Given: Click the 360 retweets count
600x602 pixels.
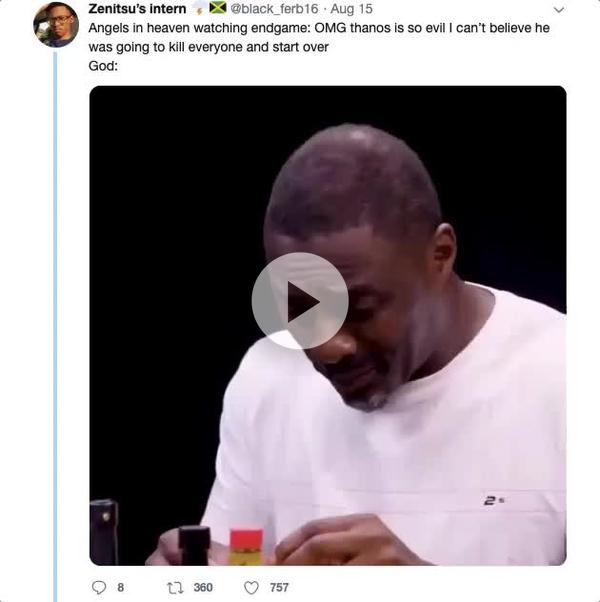Looking at the screenshot, I should point(203,588).
